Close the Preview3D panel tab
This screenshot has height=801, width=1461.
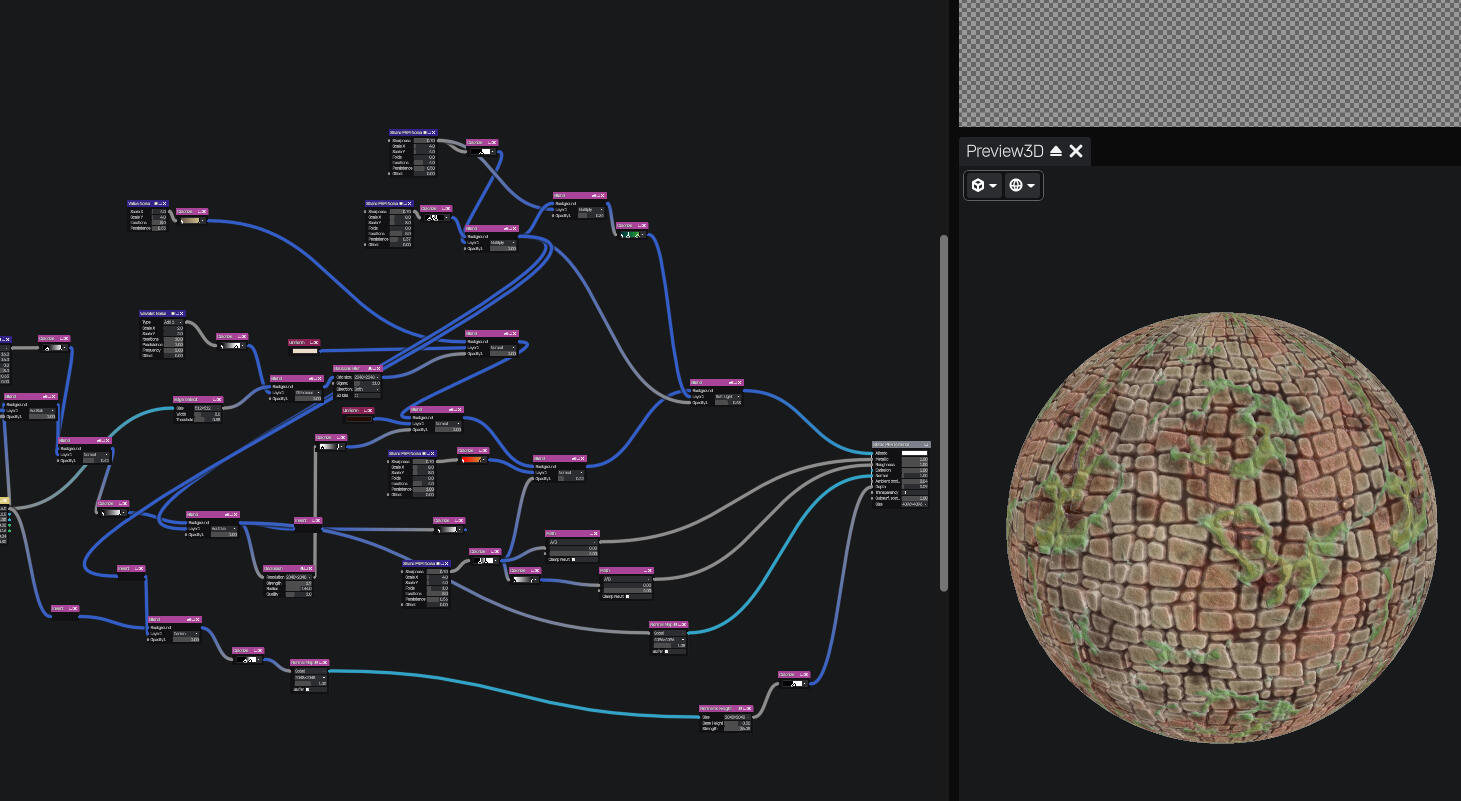pos(1076,151)
